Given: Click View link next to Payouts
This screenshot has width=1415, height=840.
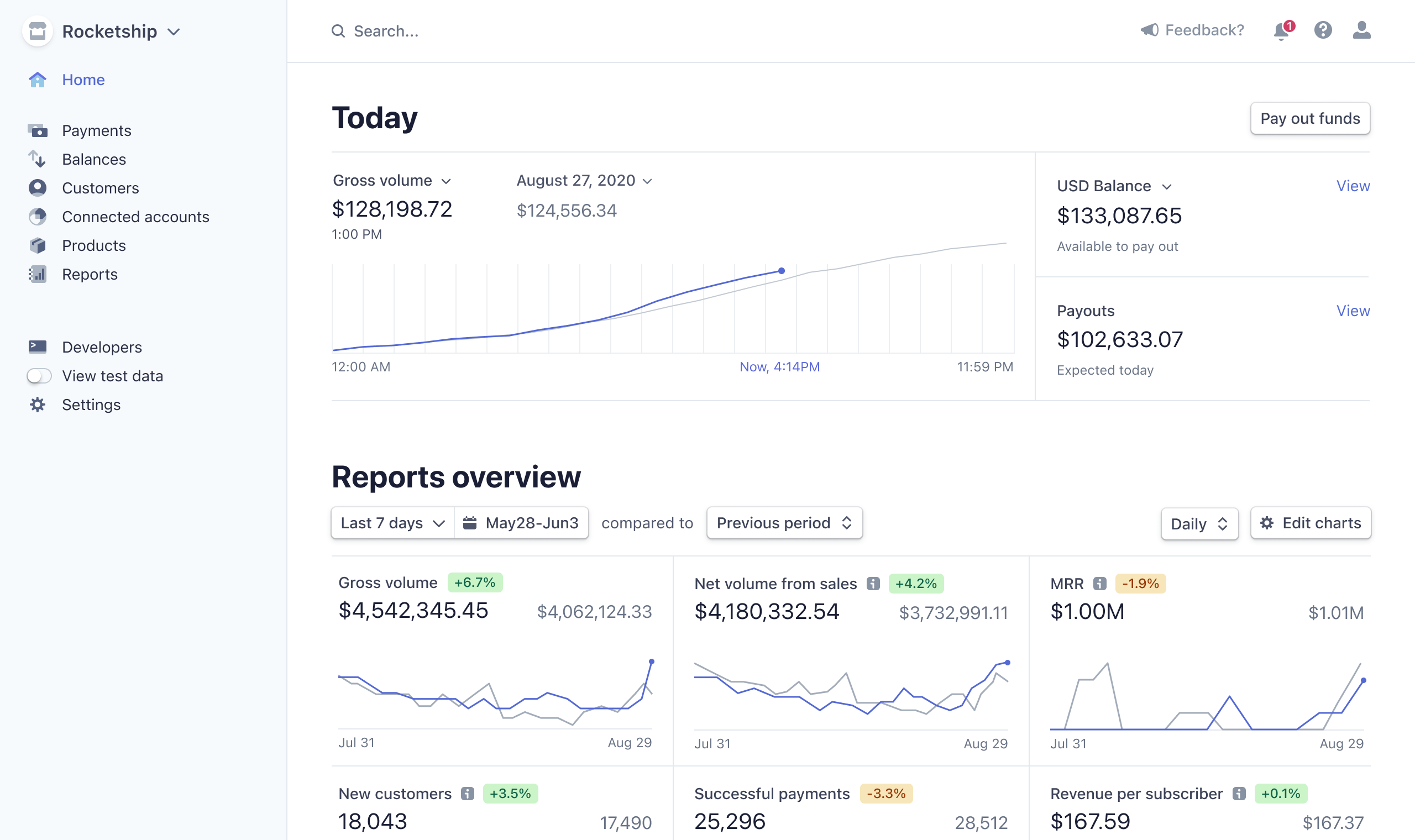Looking at the screenshot, I should (1353, 311).
